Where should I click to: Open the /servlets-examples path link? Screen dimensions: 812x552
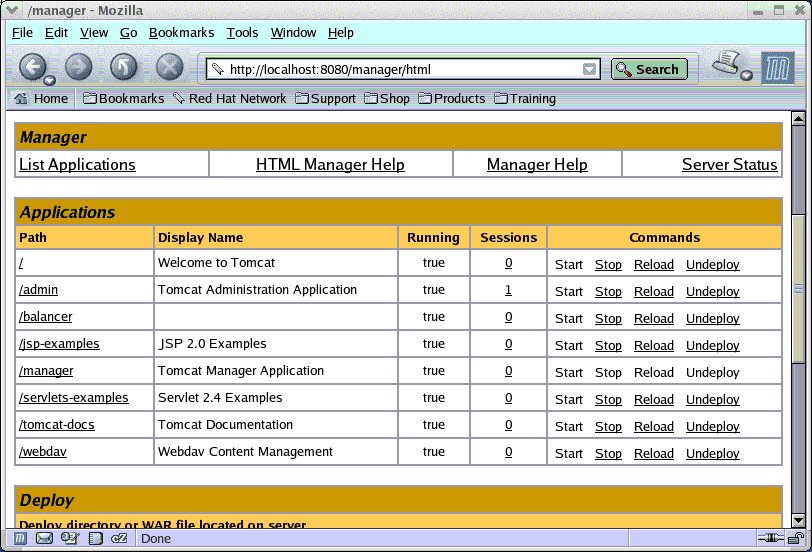(74, 398)
